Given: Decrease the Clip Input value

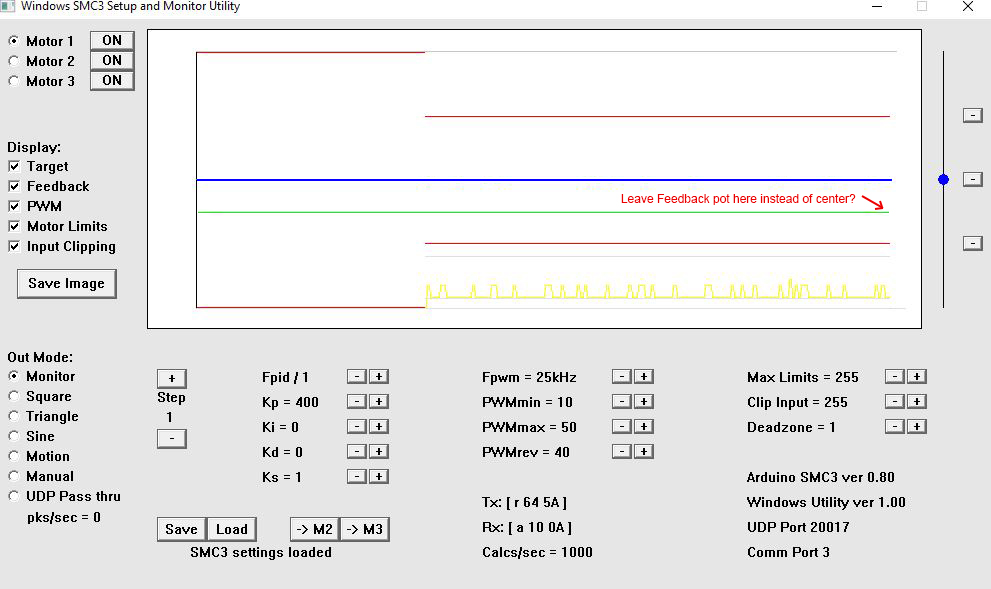Looking at the screenshot, I should (894, 402).
